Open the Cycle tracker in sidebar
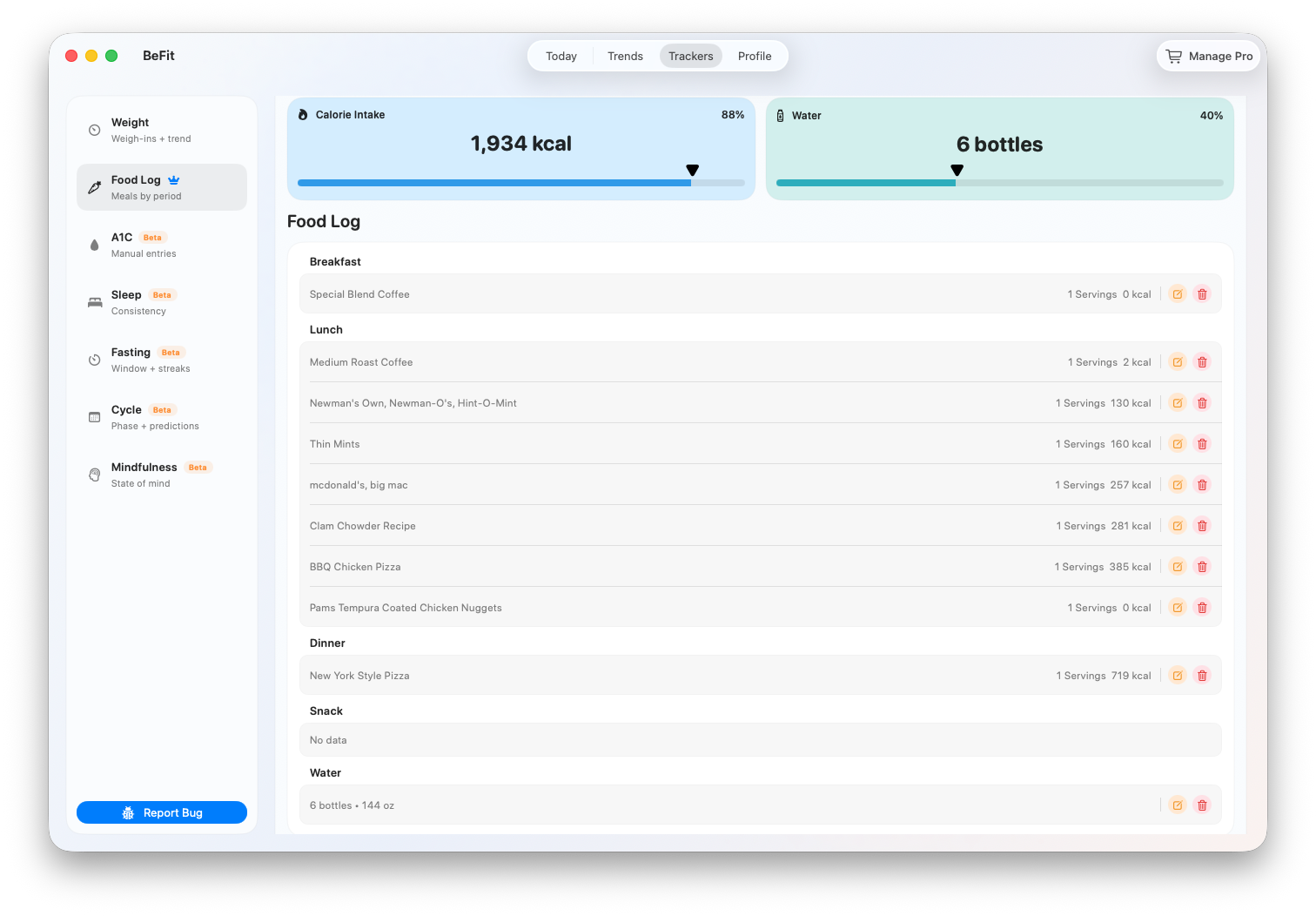The image size is (1316, 916). pos(162,417)
